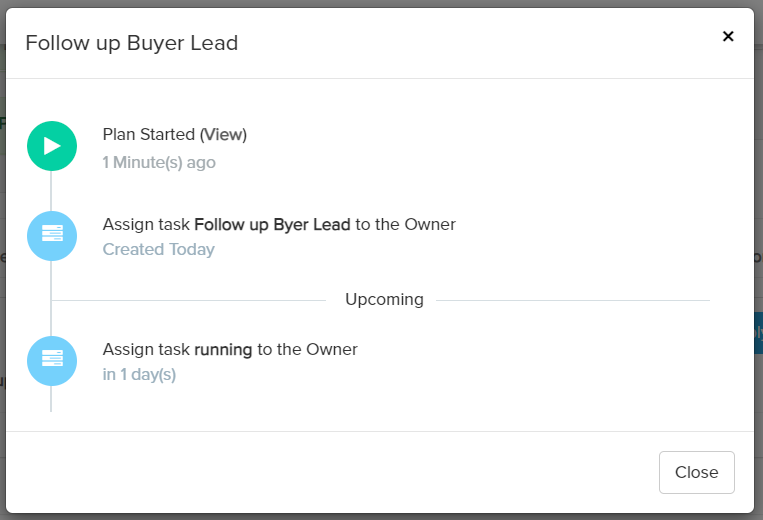Click the 'in 1 day(s)' schedule text
Image resolution: width=763 pixels, height=520 pixels.
[139, 375]
